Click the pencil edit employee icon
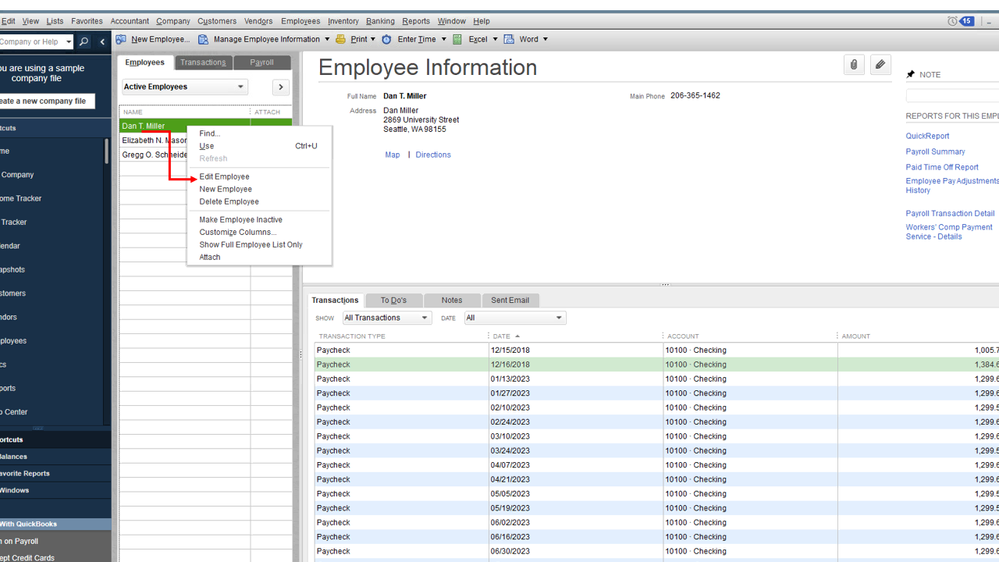999x562 pixels. click(x=880, y=65)
